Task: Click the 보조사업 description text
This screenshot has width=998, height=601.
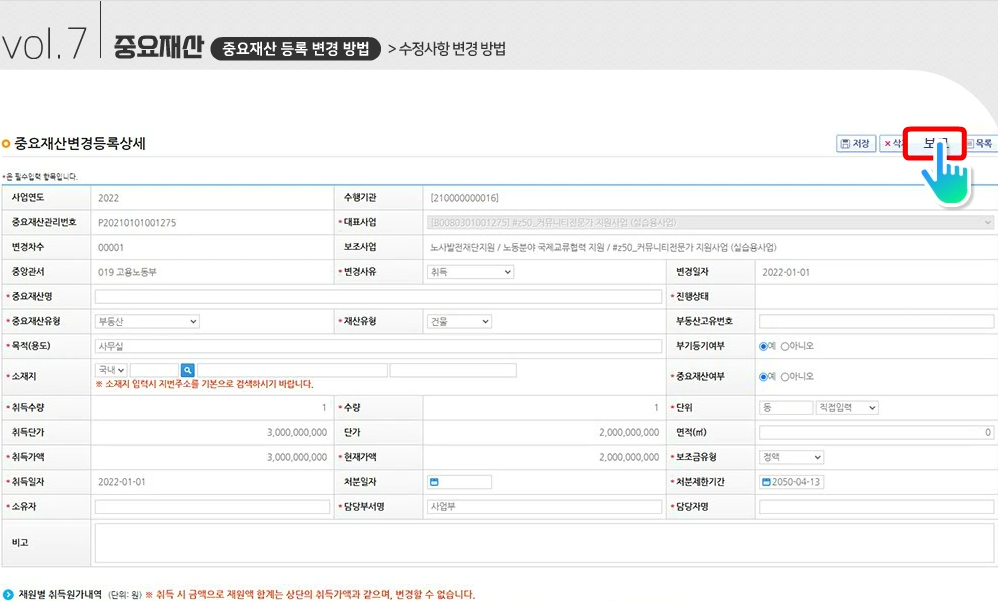Action: click(603, 248)
